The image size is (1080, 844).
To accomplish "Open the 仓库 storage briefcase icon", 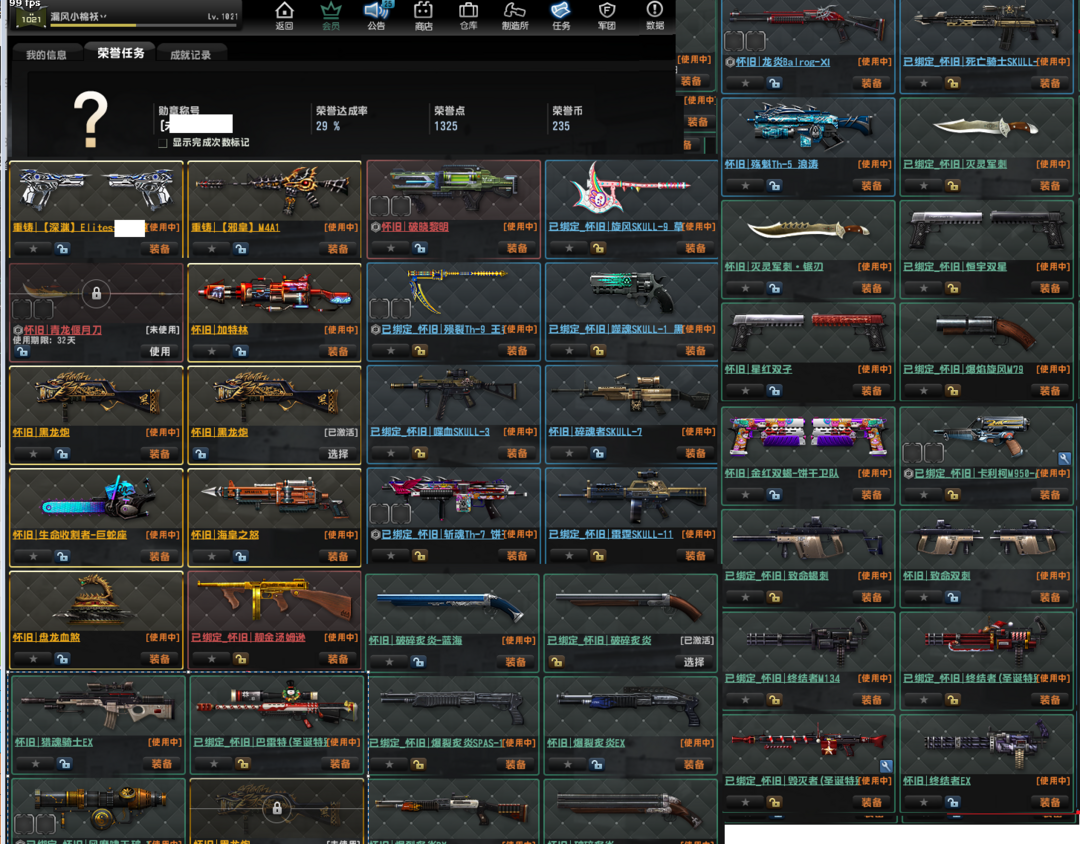I will pos(468,14).
